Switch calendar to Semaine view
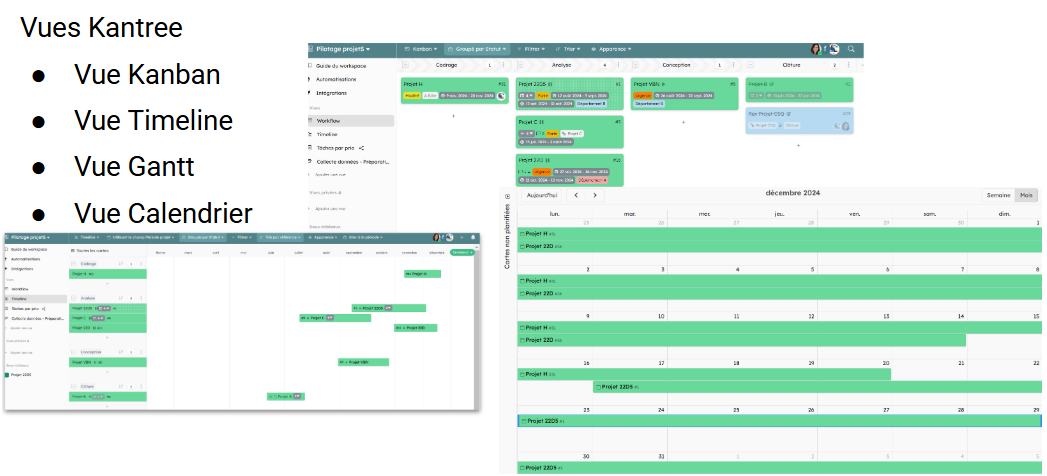 coord(998,196)
